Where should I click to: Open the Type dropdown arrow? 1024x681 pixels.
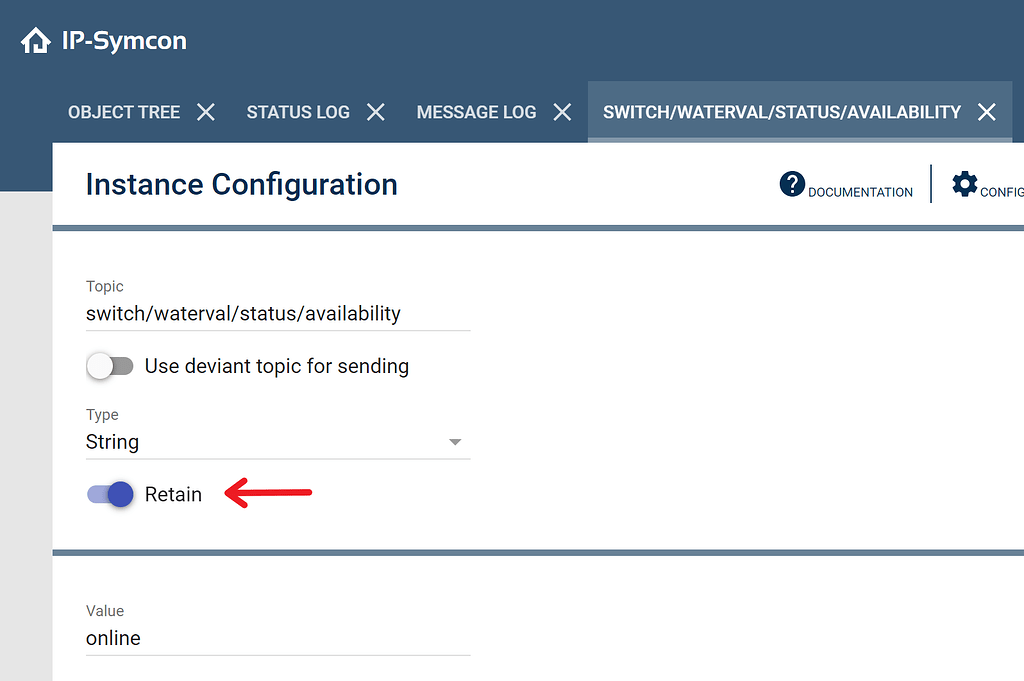455,442
